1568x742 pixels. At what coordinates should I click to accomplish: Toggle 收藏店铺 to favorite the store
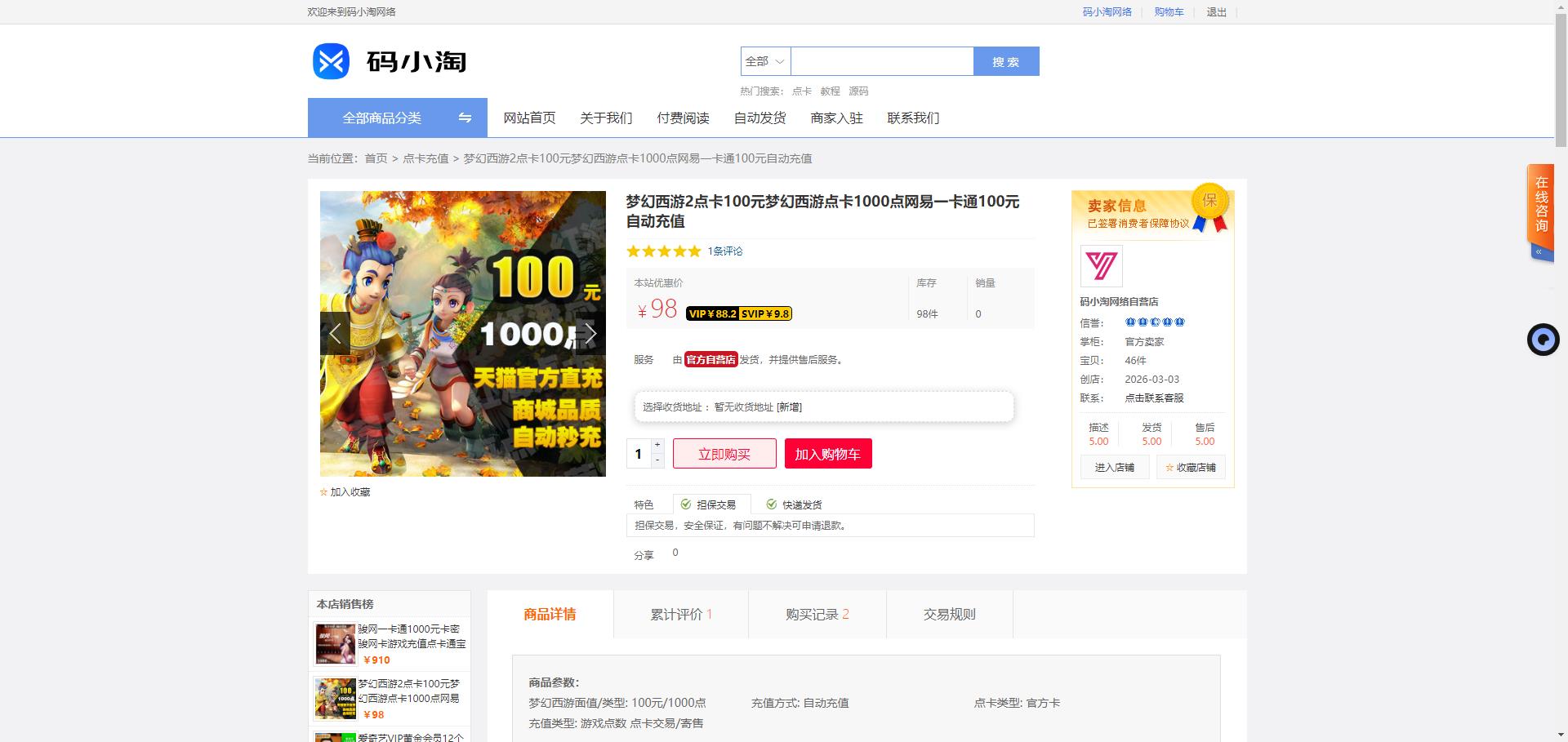[1191, 467]
